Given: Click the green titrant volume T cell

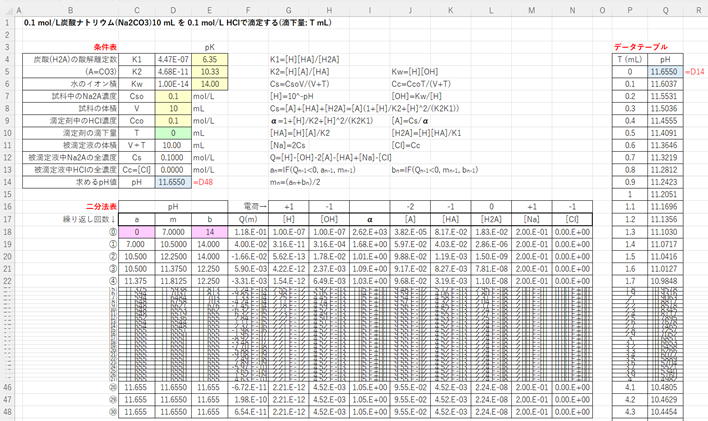Looking at the screenshot, I should pos(173,133).
